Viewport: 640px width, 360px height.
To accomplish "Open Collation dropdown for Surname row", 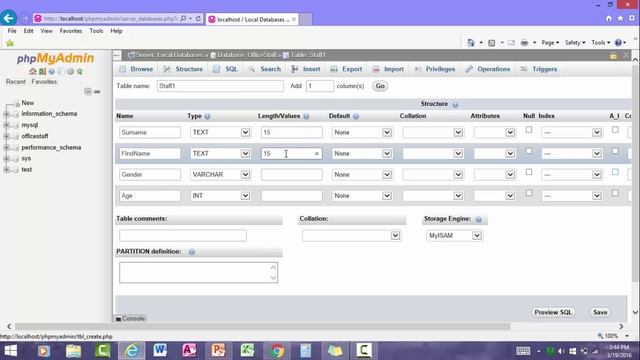I will click(x=433, y=133).
